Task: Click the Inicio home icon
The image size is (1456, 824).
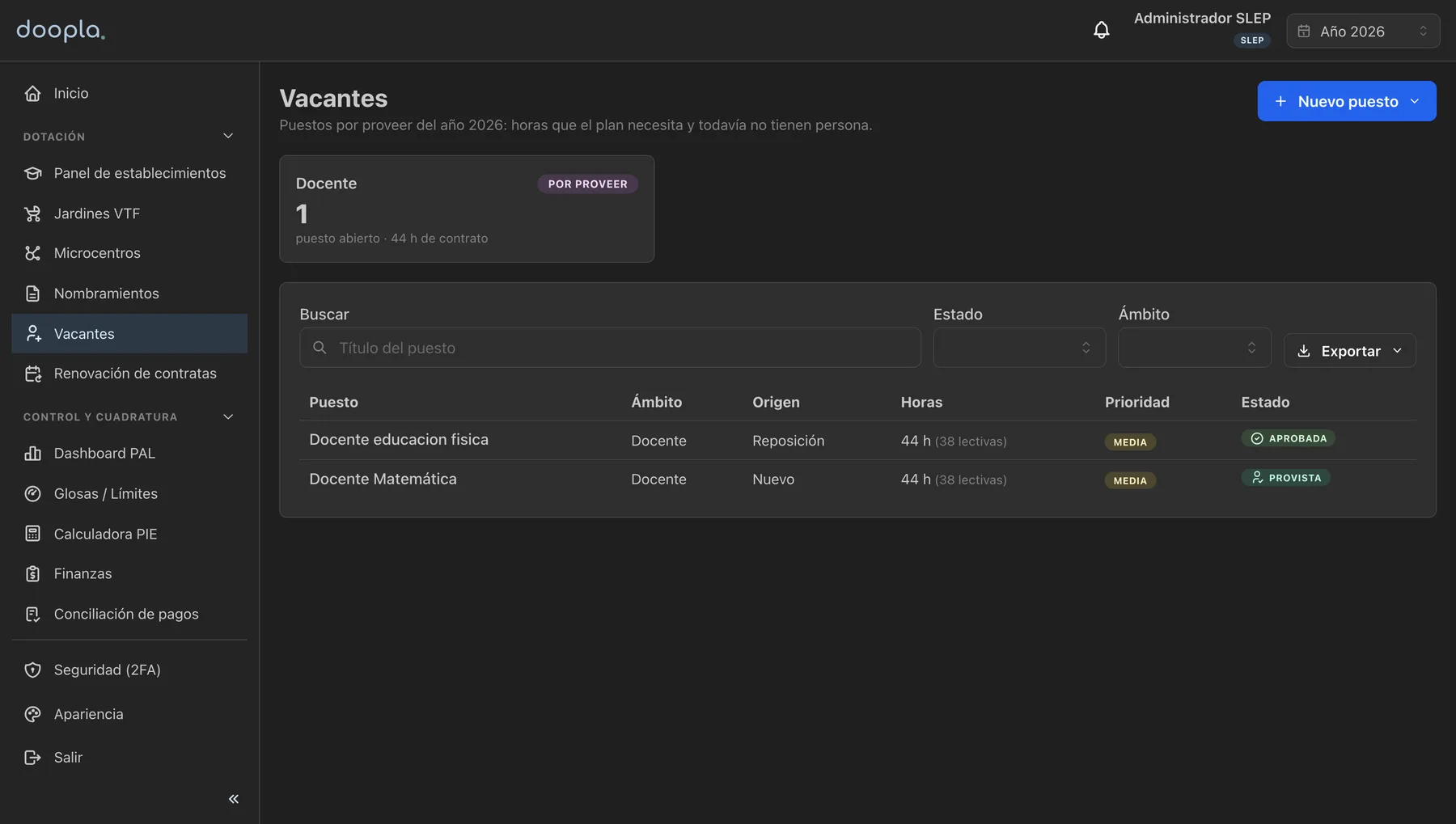Action: (x=32, y=93)
